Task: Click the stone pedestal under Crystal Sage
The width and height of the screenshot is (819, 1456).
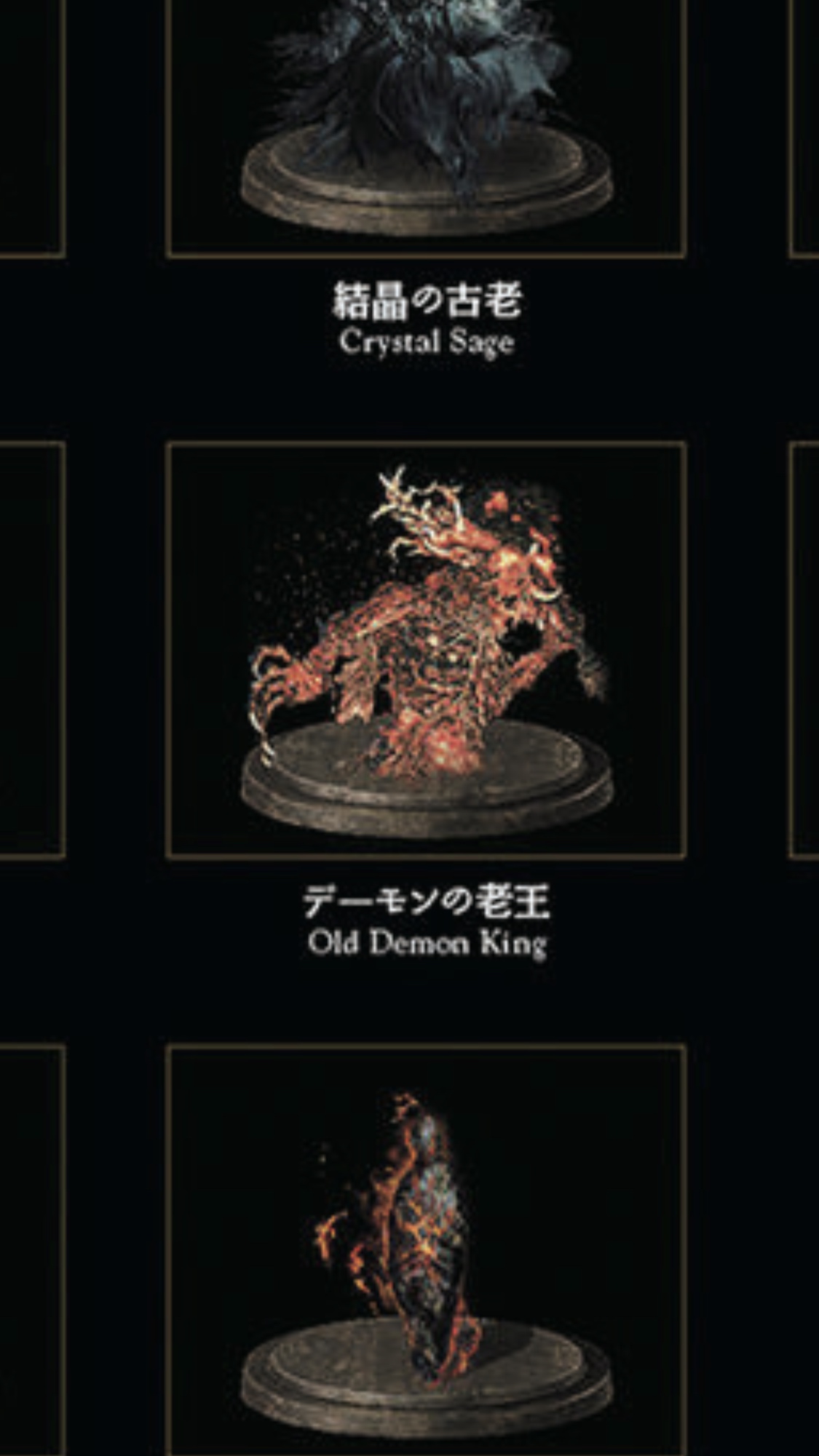Action: click(427, 182)
